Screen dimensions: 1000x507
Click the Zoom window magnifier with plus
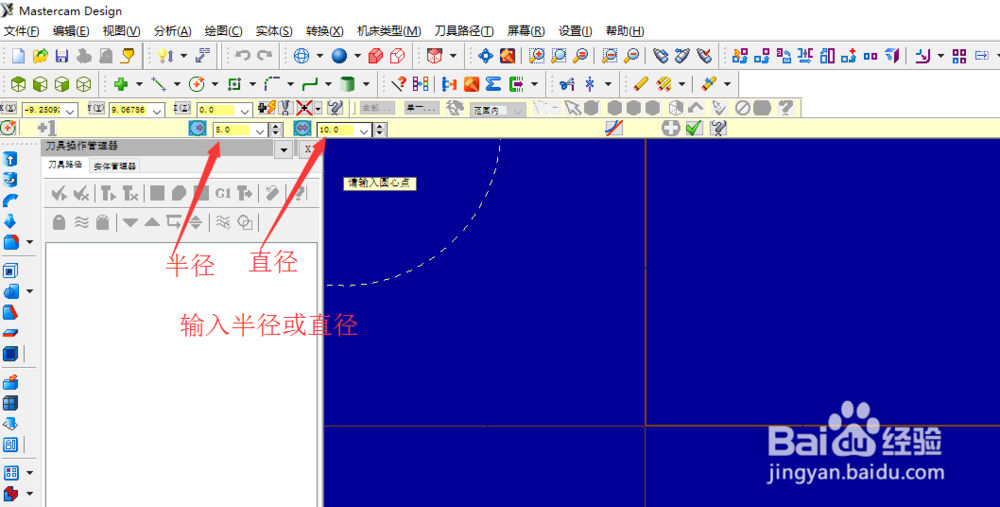coord(537,56)
